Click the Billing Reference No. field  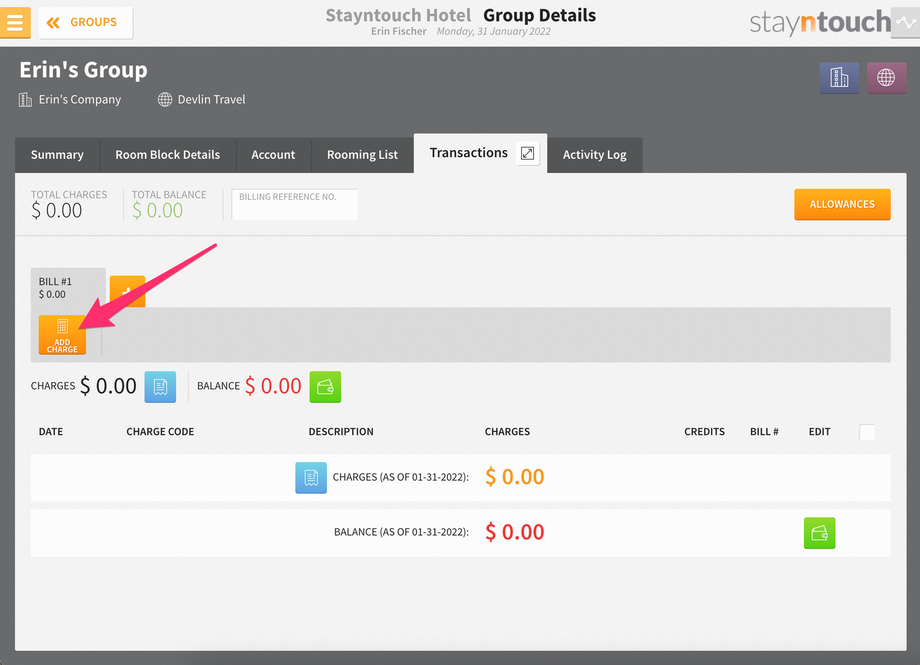[x=295, y=204]
